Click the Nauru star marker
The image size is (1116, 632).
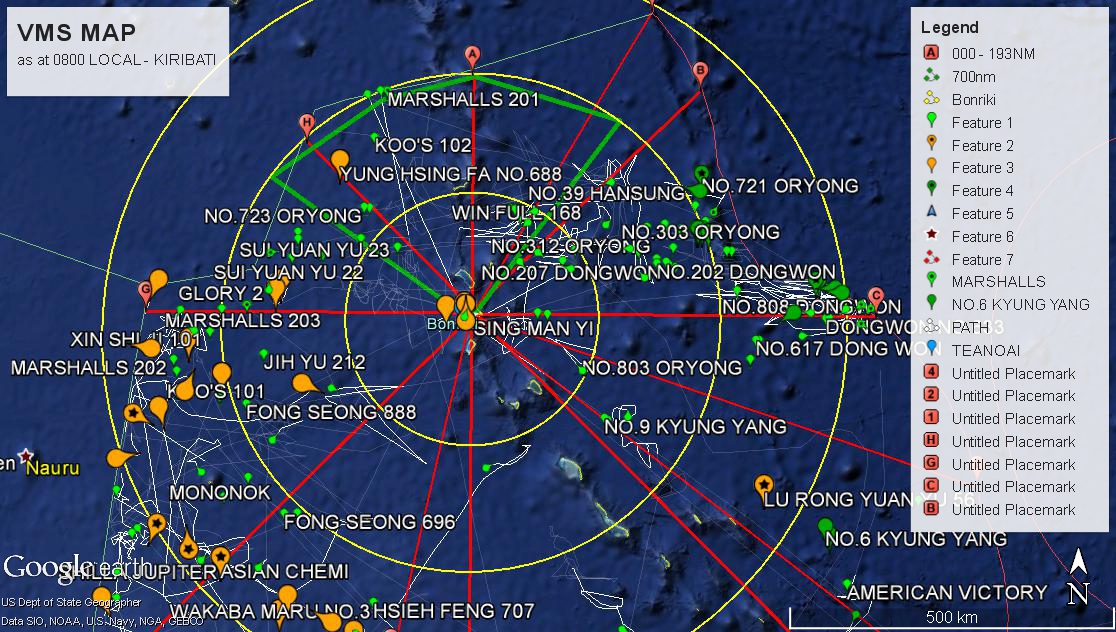(25, 456)
